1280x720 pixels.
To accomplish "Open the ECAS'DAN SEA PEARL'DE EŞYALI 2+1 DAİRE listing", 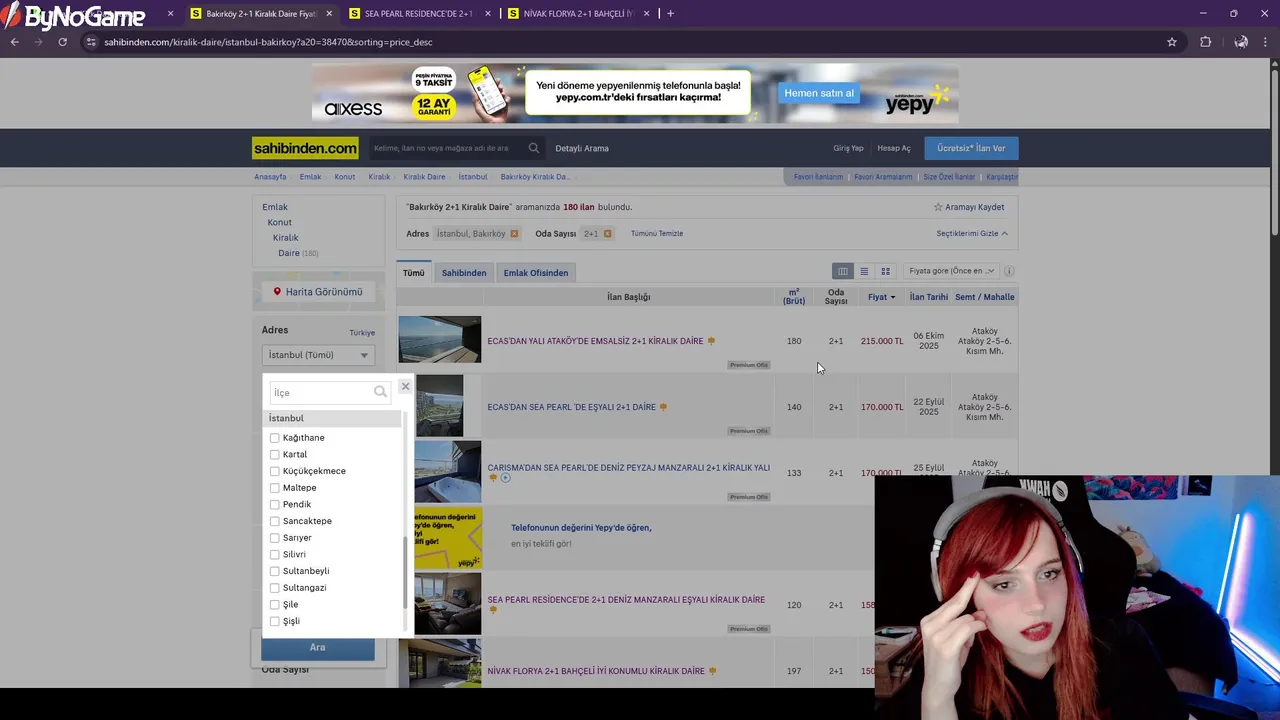I will coord(571,407).
